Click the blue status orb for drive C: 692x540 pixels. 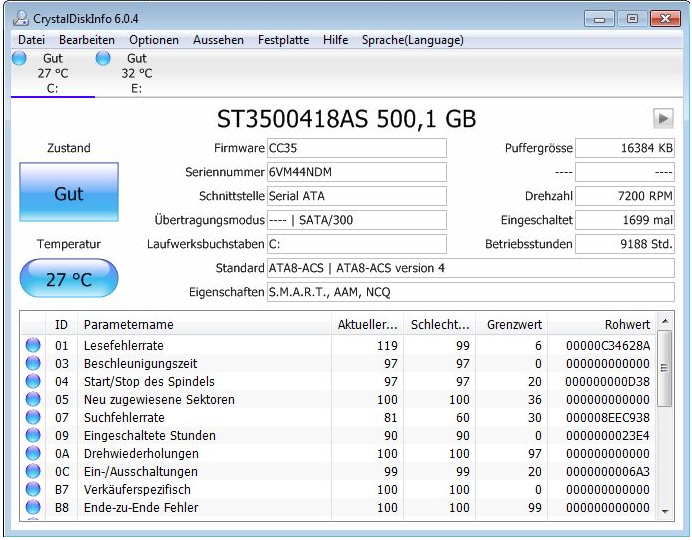19,58
